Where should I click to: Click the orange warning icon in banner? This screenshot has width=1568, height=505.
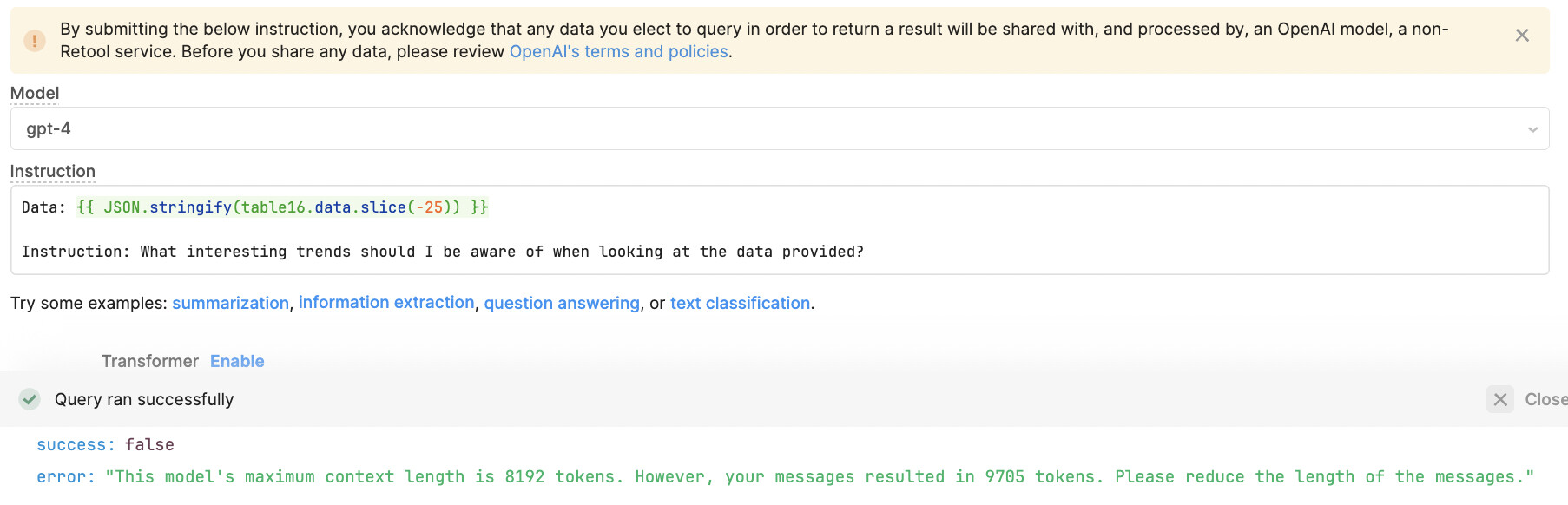[35, 41]
